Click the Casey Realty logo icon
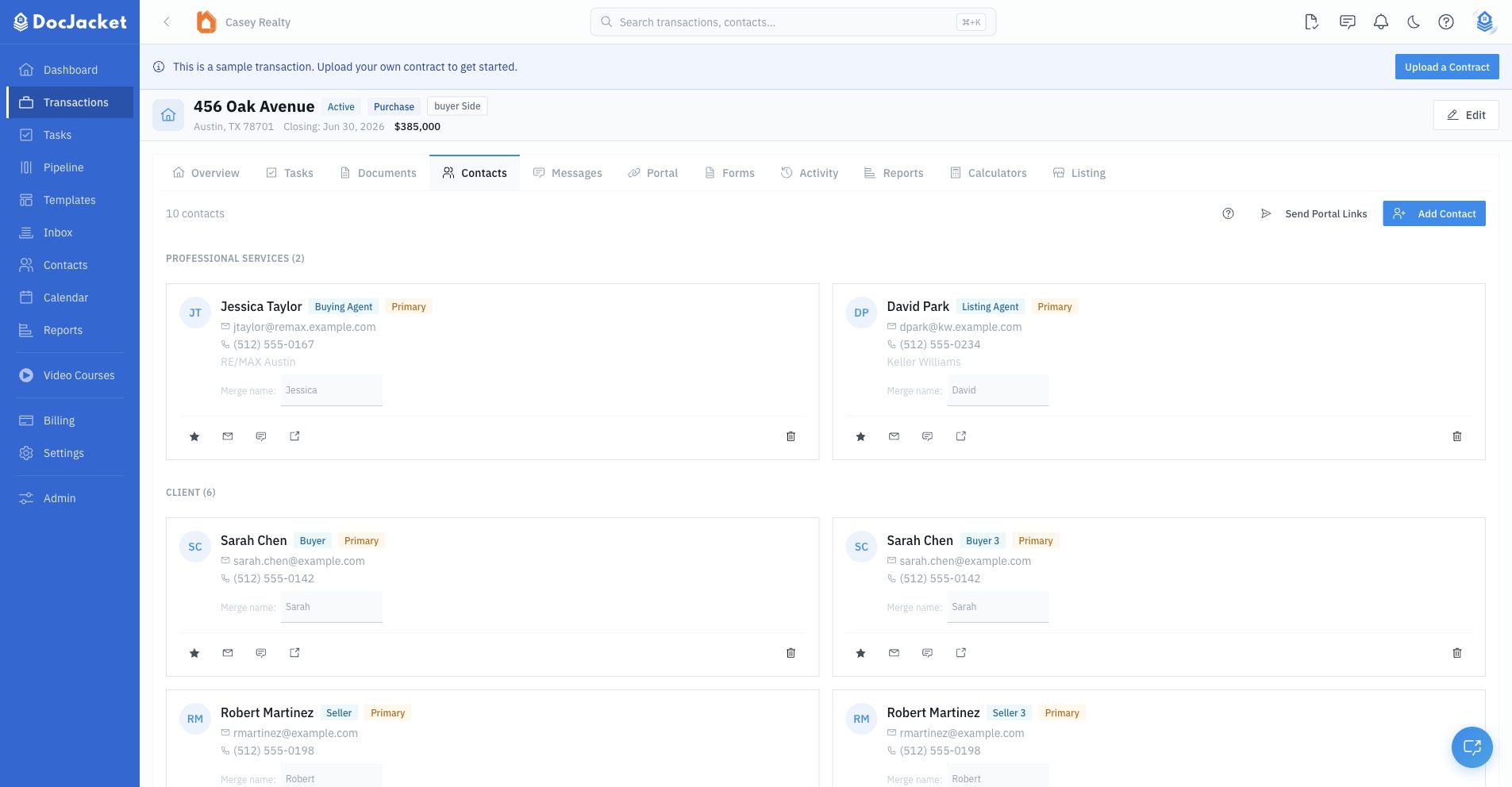This screenshot has height=787, width=1512. pyautogui.click(x=206, y=22)
